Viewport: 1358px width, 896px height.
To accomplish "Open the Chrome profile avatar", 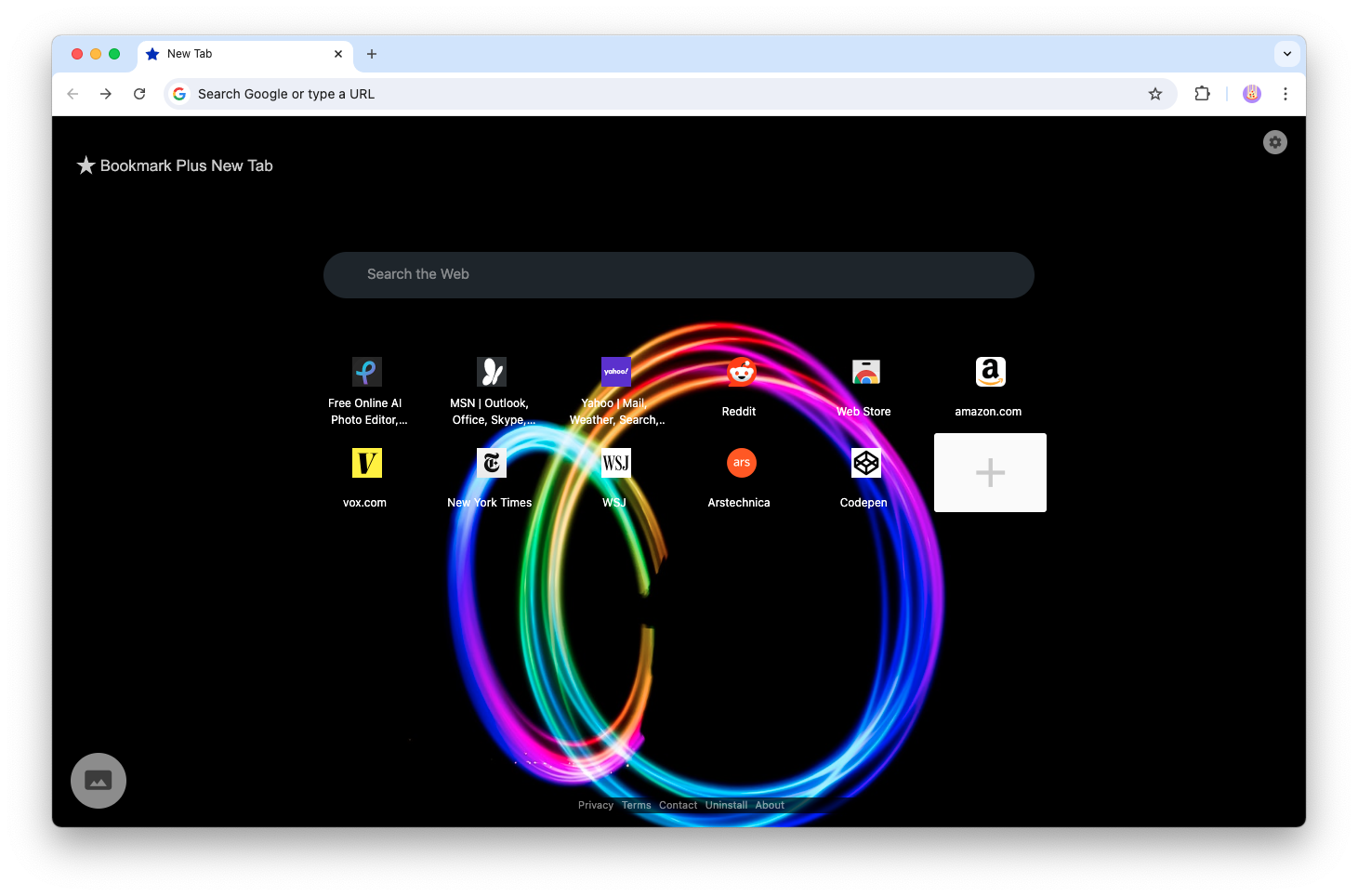I will coord(1252,94).
